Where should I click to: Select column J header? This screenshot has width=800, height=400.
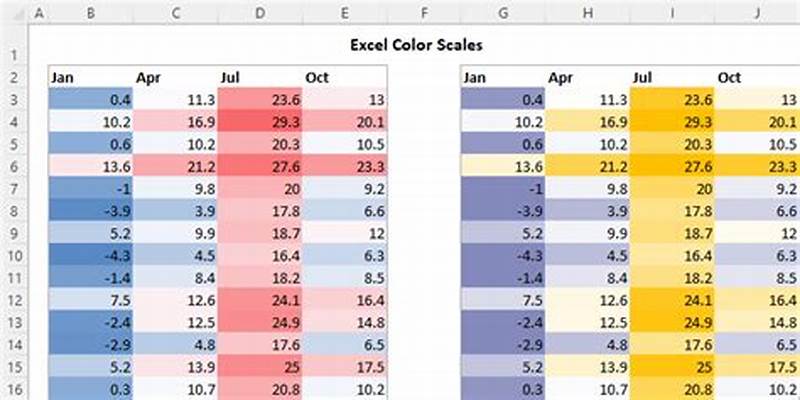(x=757, y=14)
